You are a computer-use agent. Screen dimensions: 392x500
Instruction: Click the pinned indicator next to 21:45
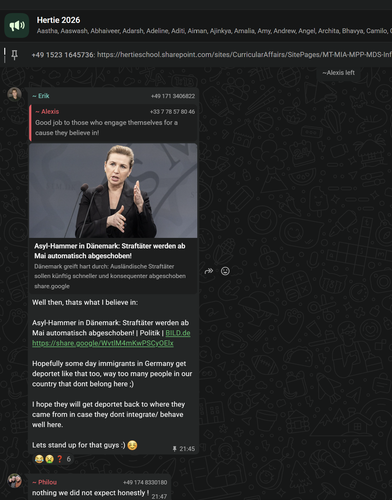point(174,449)
